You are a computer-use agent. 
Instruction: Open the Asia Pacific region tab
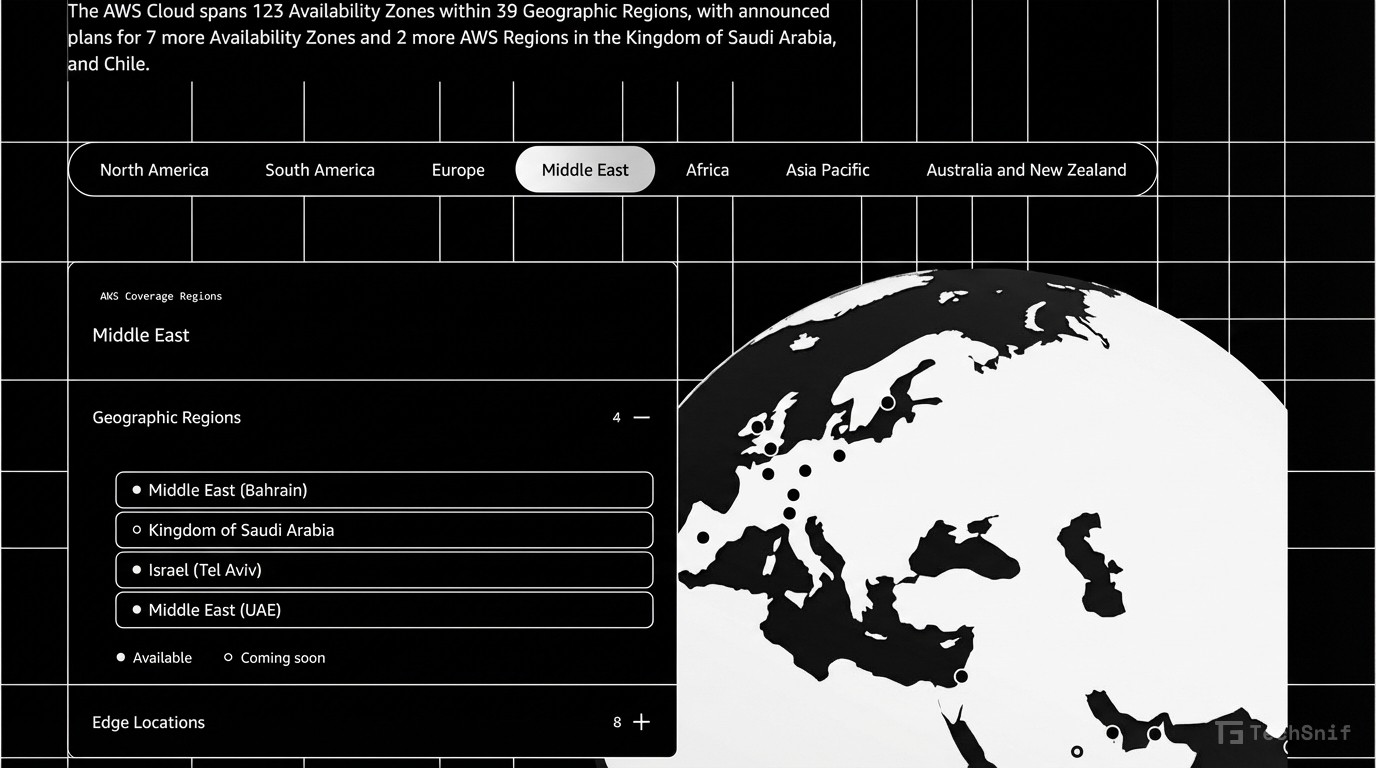click(827, 169)
